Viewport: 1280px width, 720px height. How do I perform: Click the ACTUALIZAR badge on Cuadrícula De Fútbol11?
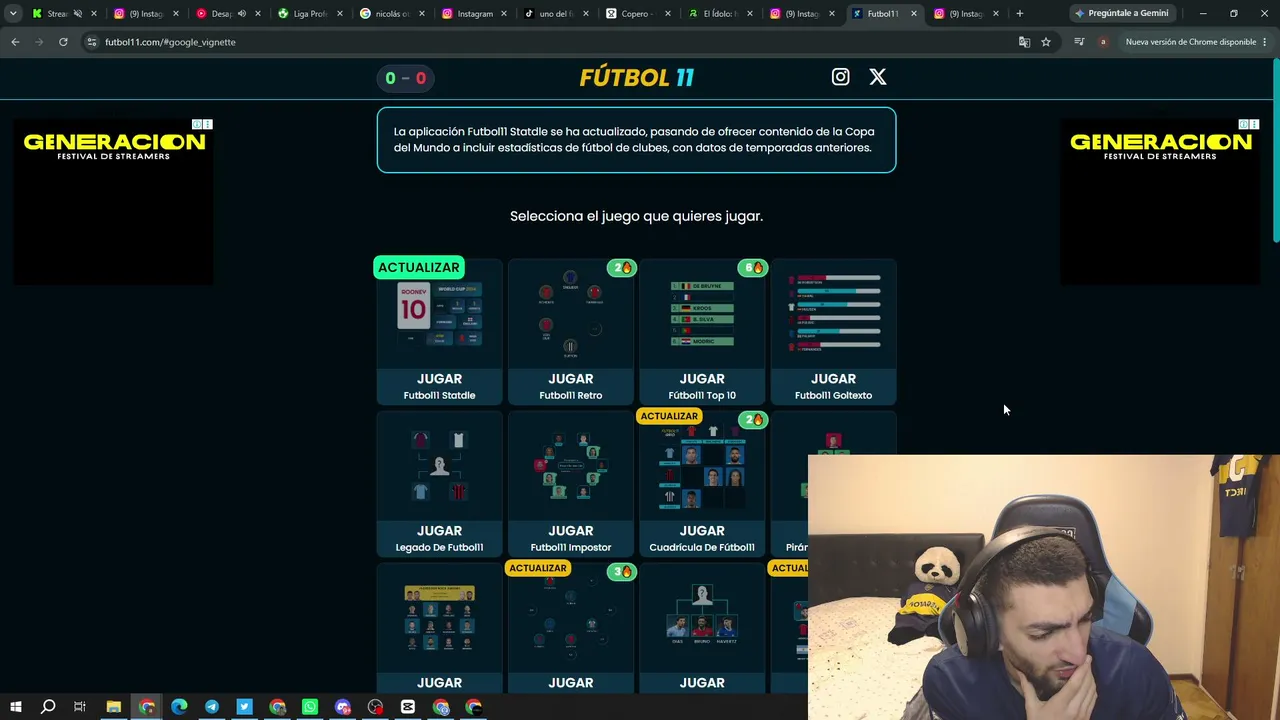tap(669, 416)
